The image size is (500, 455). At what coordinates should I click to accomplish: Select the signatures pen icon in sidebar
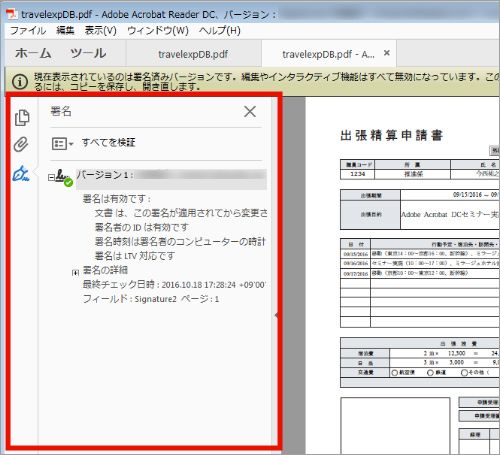click(21, 173)
